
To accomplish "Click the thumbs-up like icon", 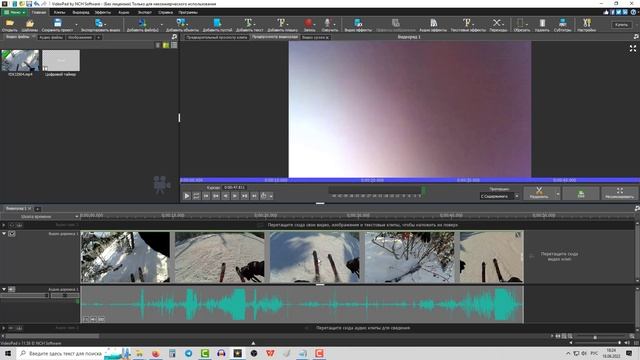I will (606, 12).
